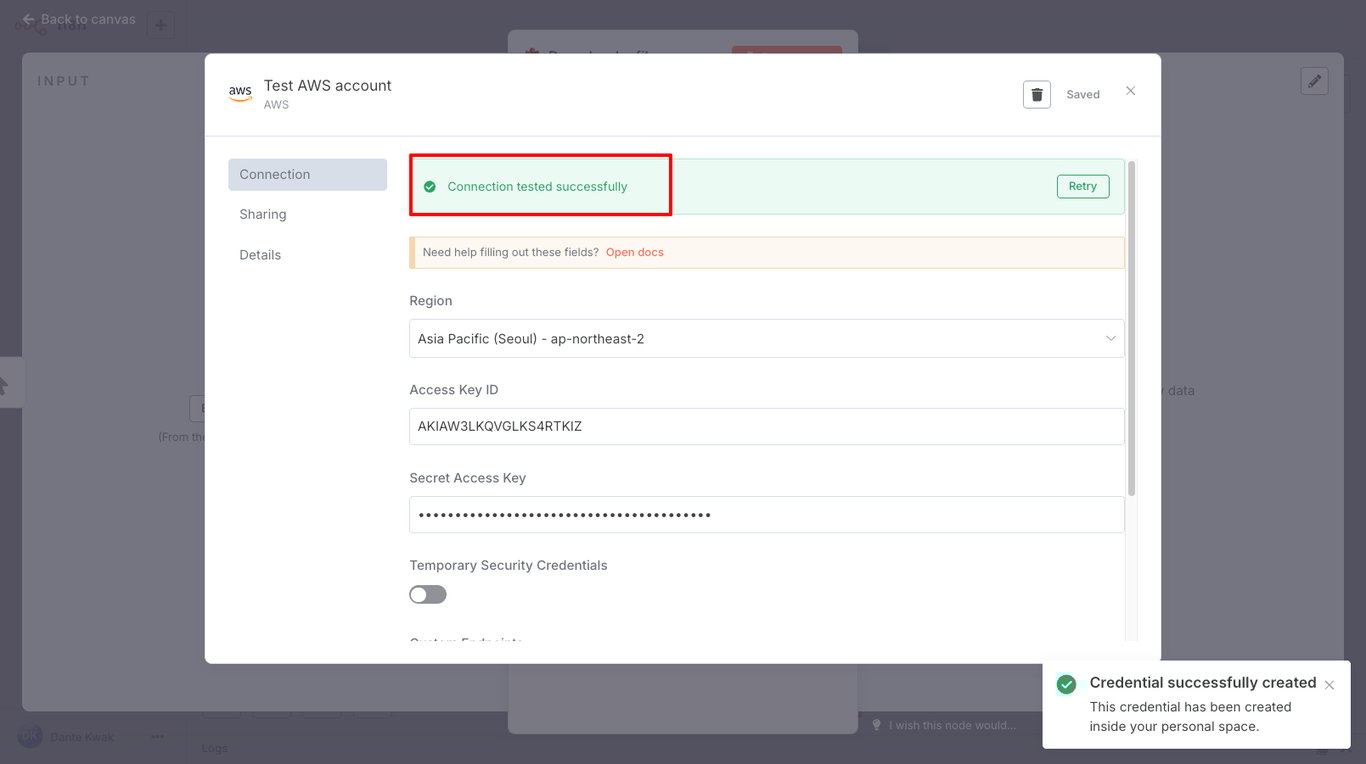Click the Logs label at bottom
Screen dimensions: 1366x764
point(215,748)
